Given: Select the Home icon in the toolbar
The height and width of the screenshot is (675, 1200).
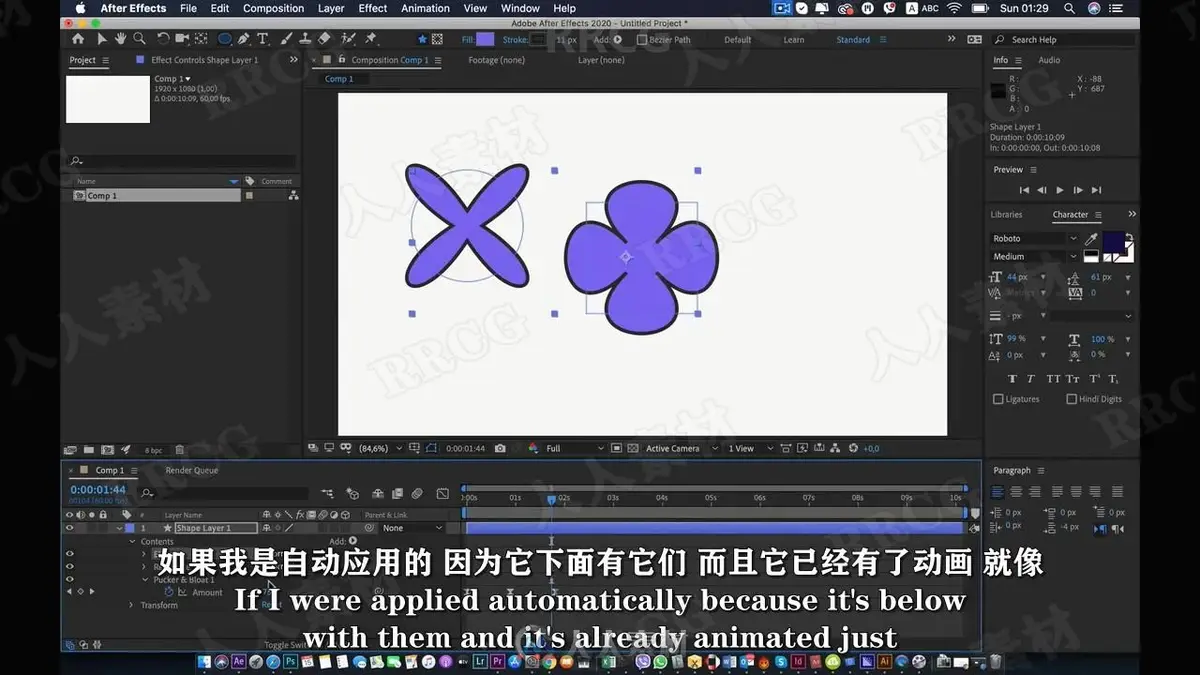Looking at the screenshot, I should [78, 39].
